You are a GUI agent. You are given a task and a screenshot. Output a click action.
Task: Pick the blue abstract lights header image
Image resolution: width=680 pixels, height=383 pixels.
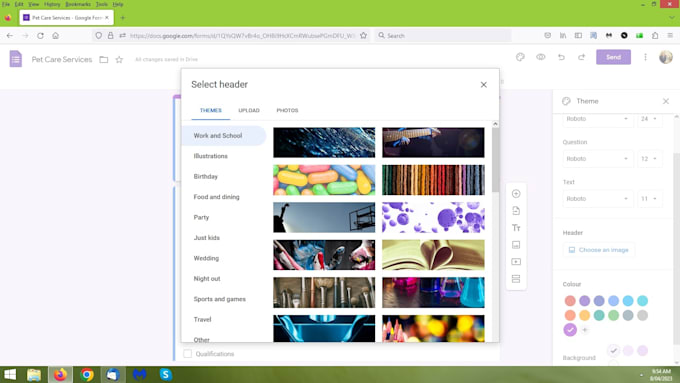pos(324,142)
